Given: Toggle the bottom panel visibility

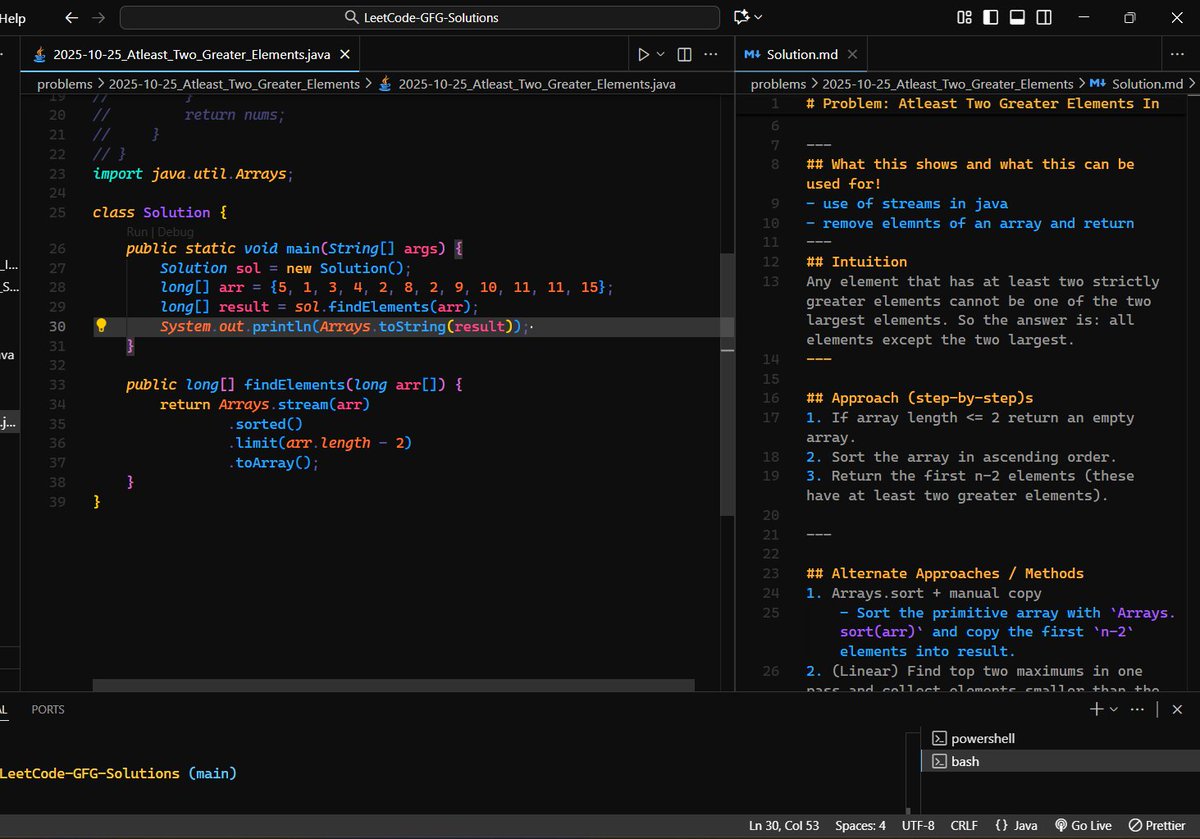Looking at the screenshot, I should coord(1017,17).
